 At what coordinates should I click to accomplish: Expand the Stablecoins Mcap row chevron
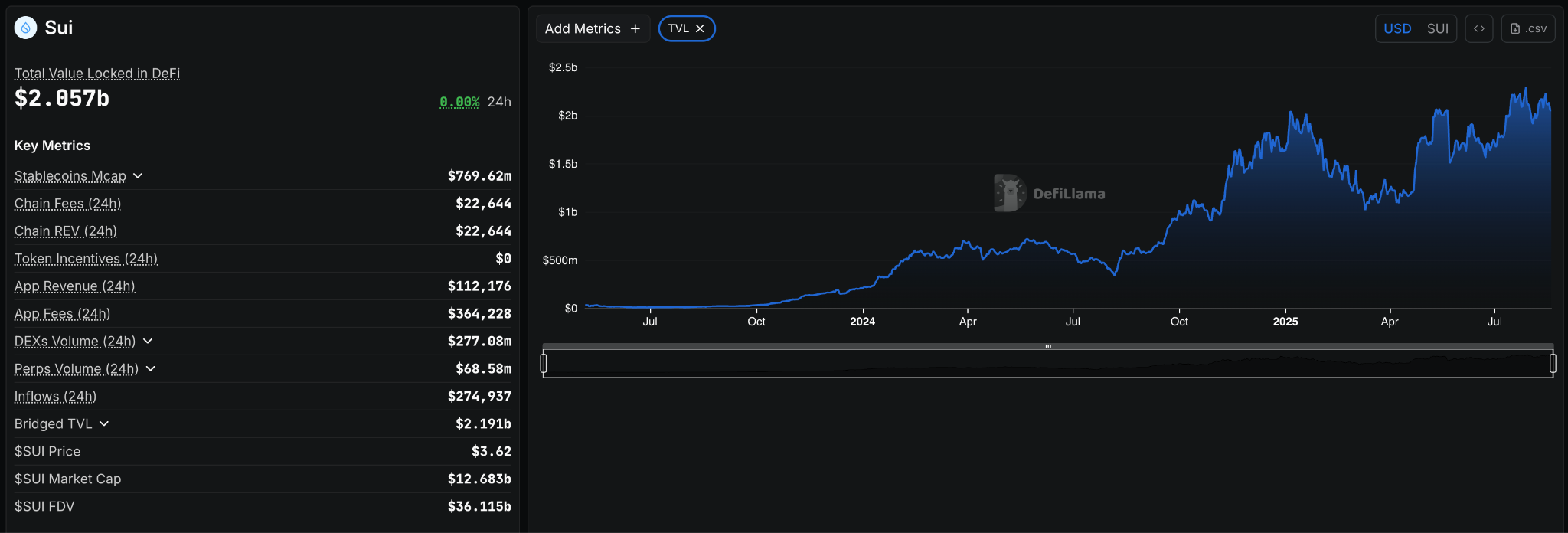coord(138,176)
